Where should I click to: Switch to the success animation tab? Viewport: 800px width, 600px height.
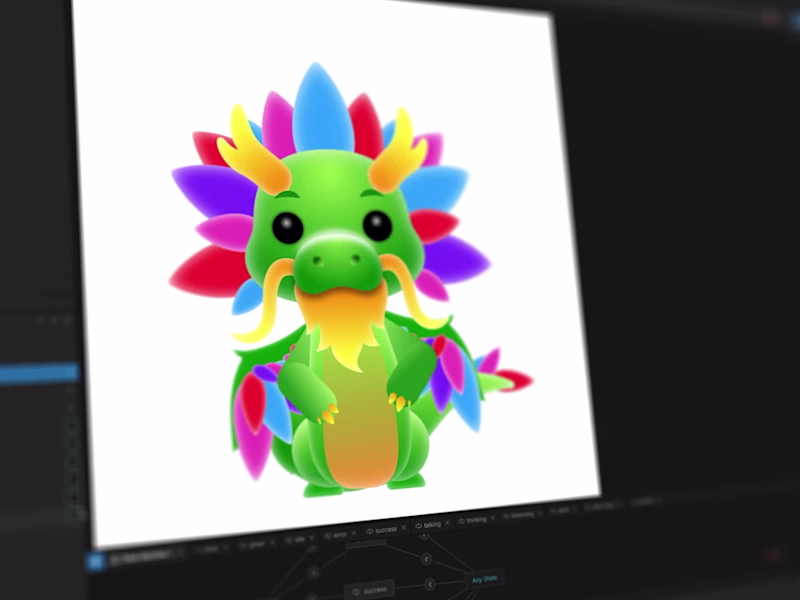tap(386, 530)
